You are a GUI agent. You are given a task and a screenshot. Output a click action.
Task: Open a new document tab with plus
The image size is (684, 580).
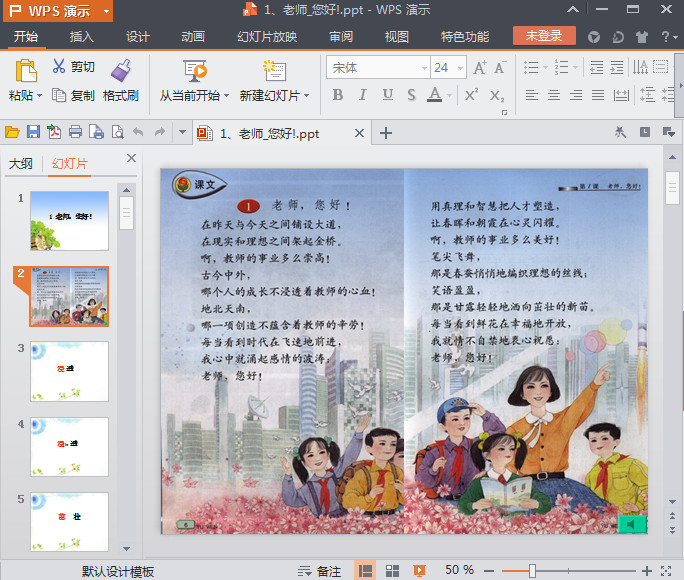click(x=386, y=133)
